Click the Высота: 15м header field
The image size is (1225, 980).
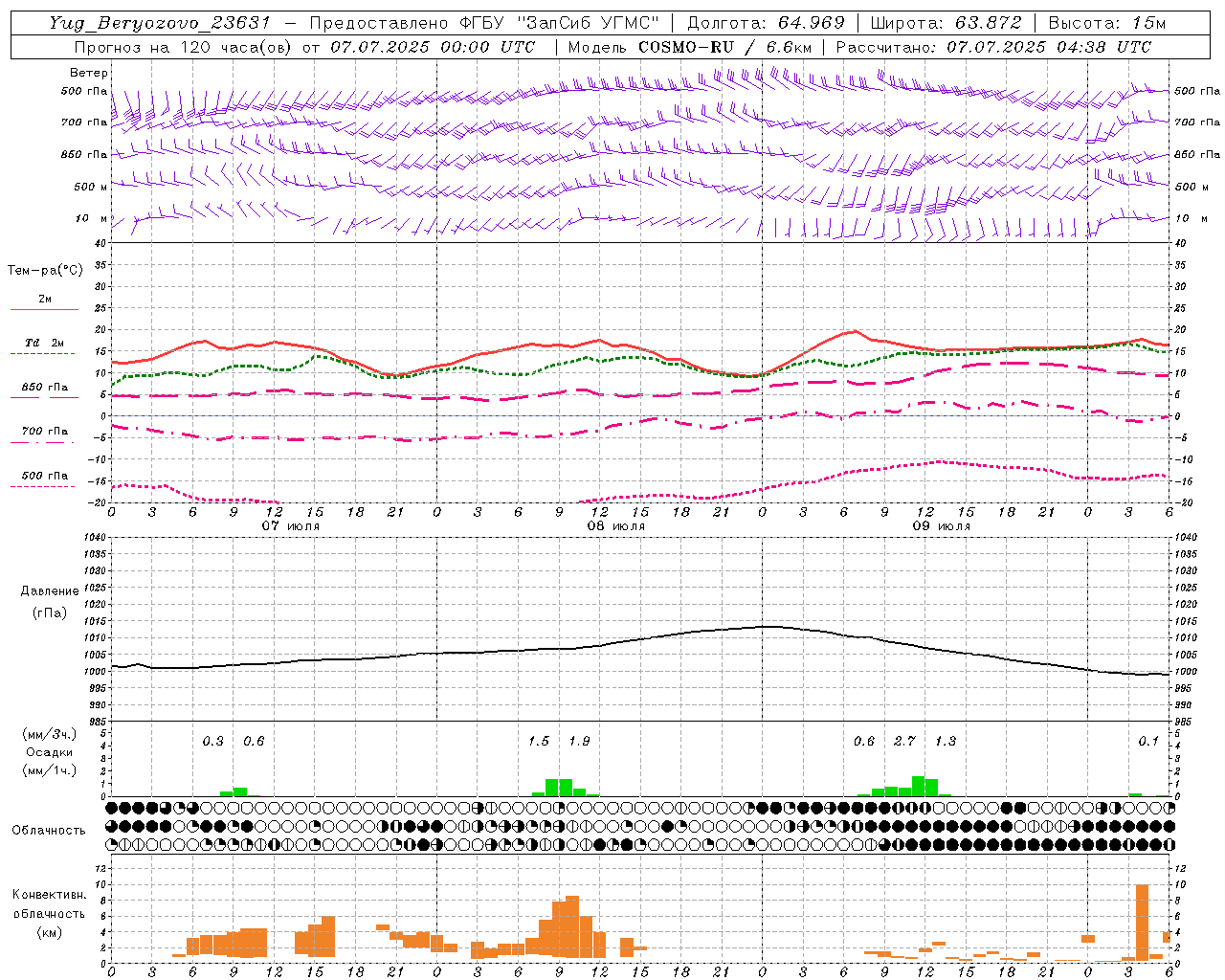pyautogui.click(x=1107, y=23)
